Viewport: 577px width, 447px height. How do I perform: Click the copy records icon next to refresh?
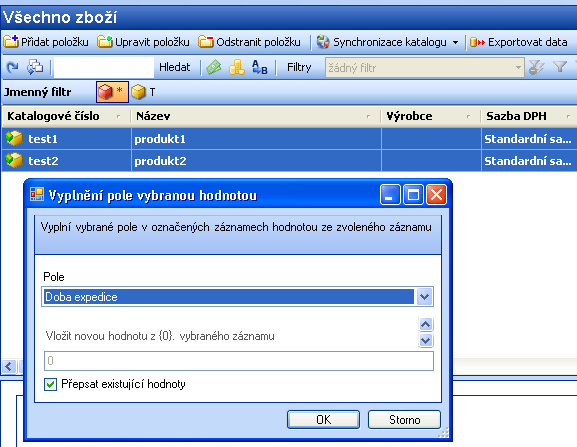click(x=35, y=67)
